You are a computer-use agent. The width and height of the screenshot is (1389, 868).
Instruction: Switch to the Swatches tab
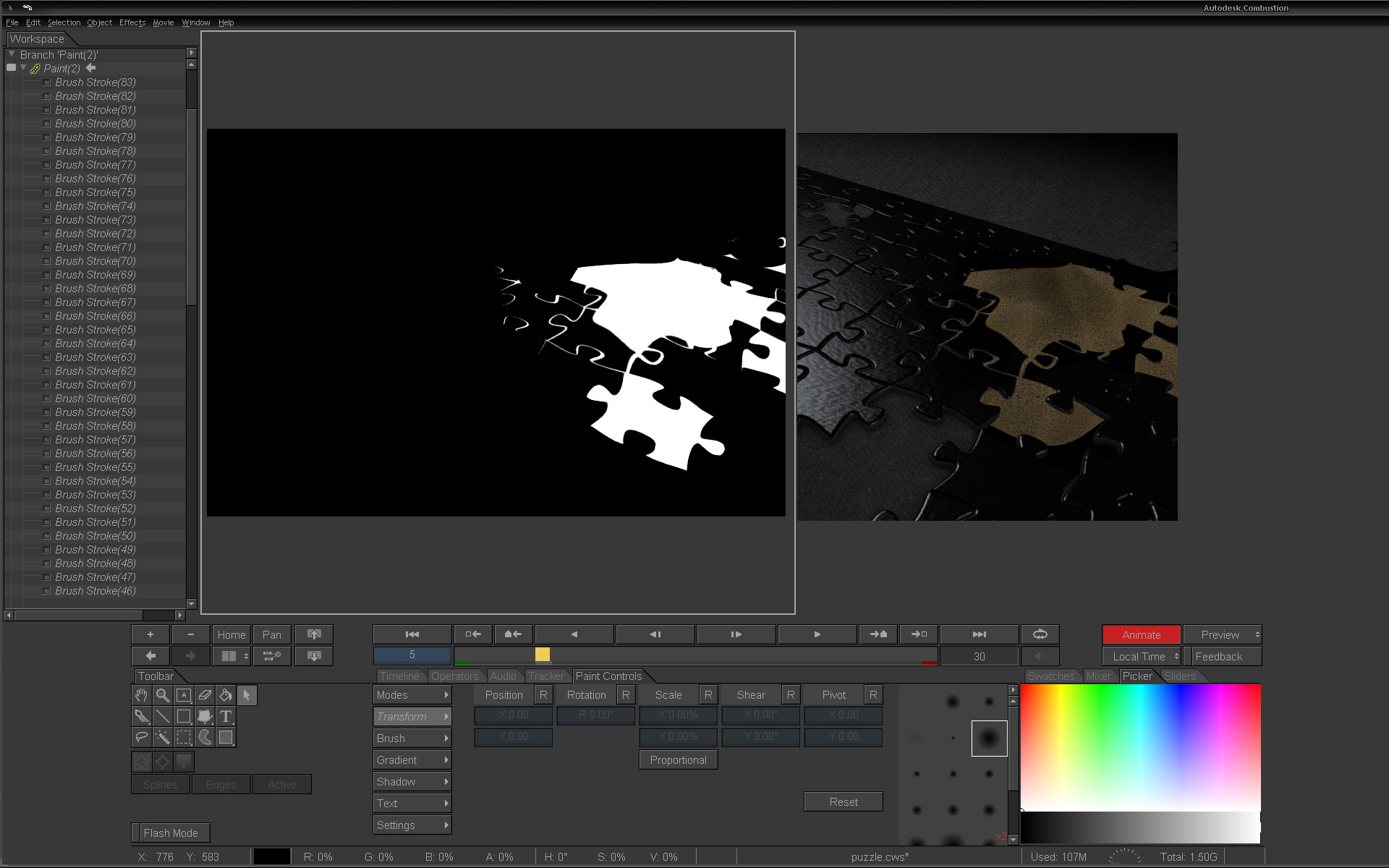pyautogui.click(x=1050, y=676)
